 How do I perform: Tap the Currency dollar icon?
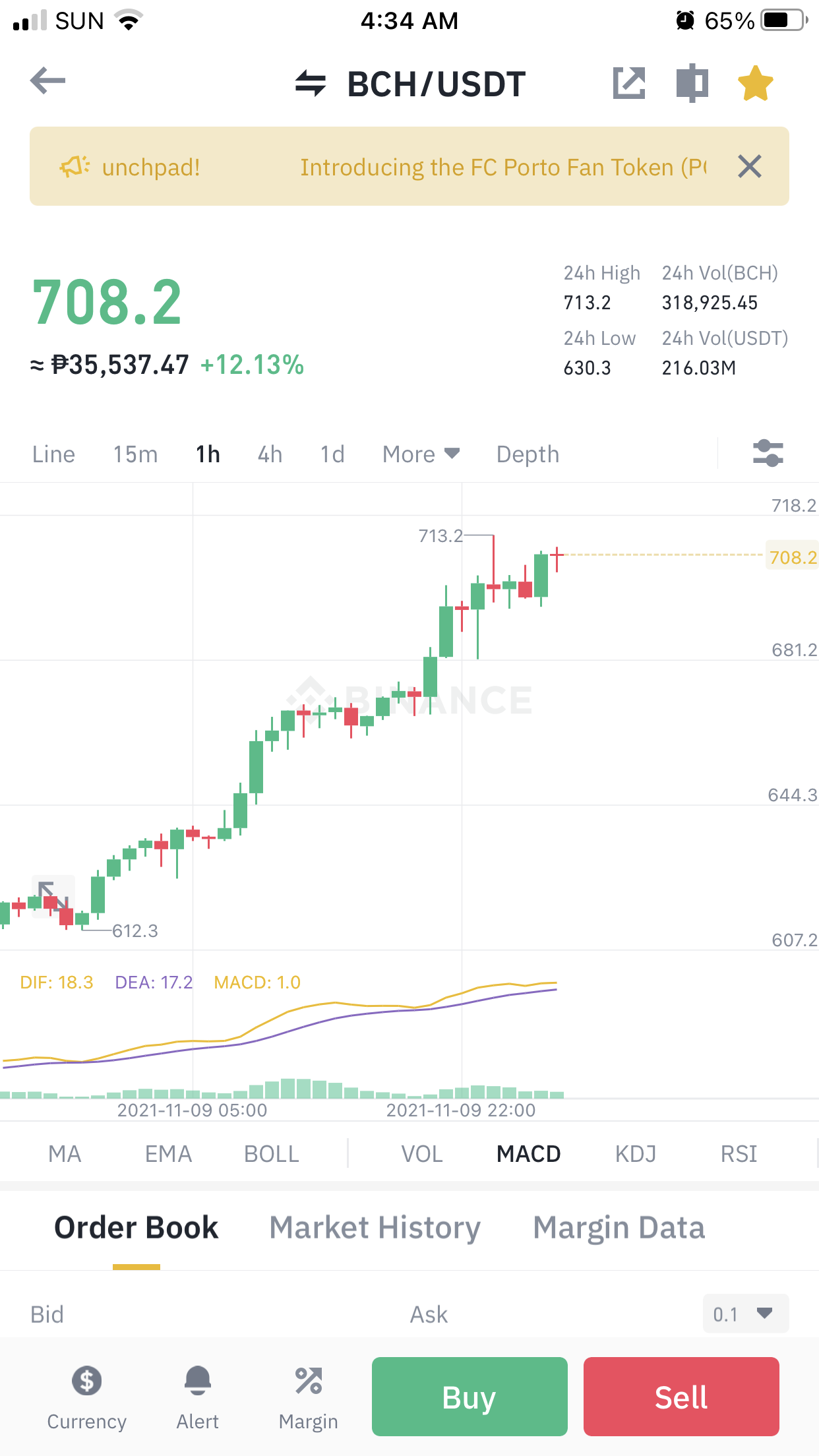86,1380
